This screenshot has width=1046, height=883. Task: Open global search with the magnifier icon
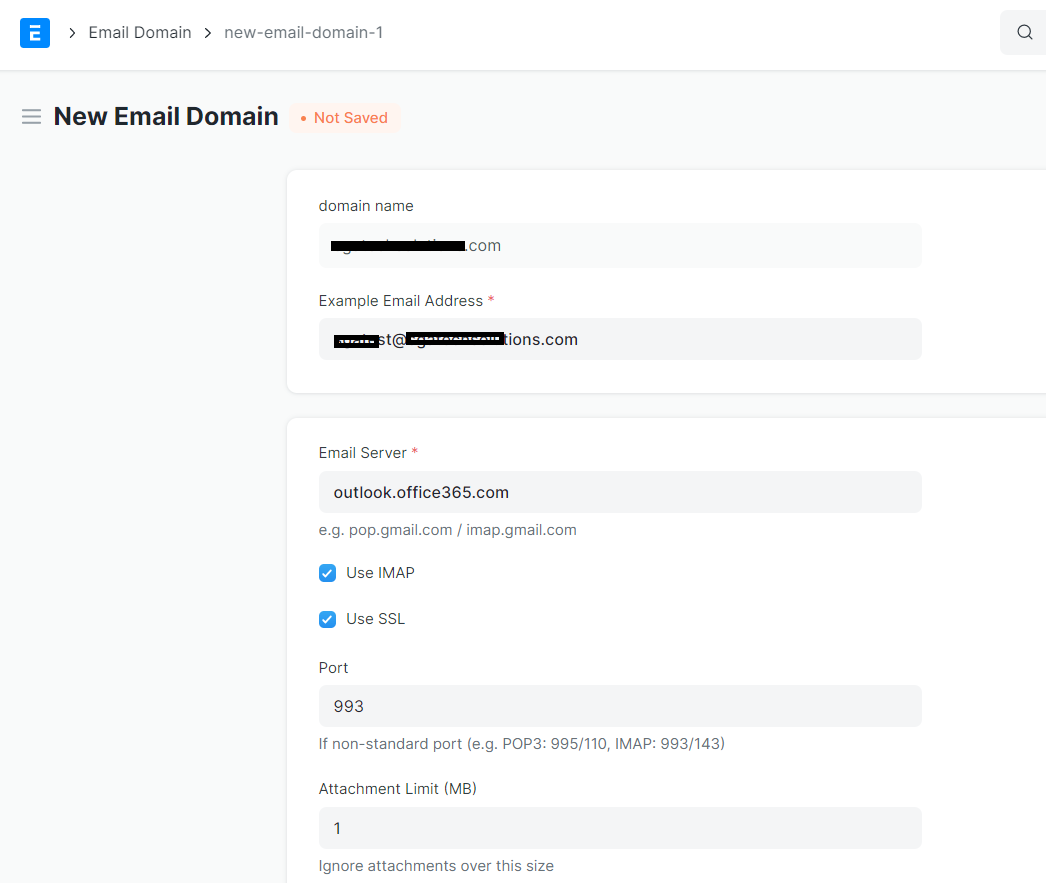pos(1024,32)
